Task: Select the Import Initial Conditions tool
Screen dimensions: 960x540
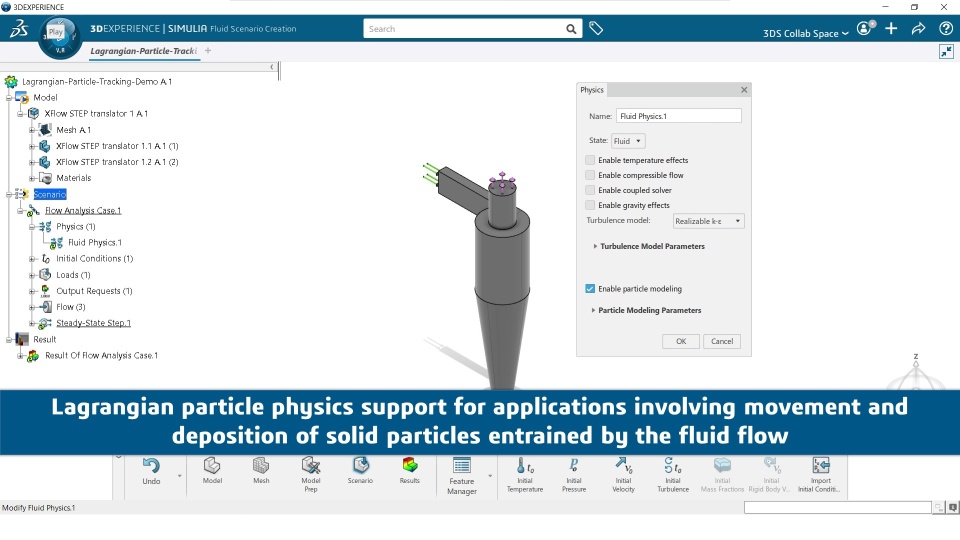Action: point(819,474)
